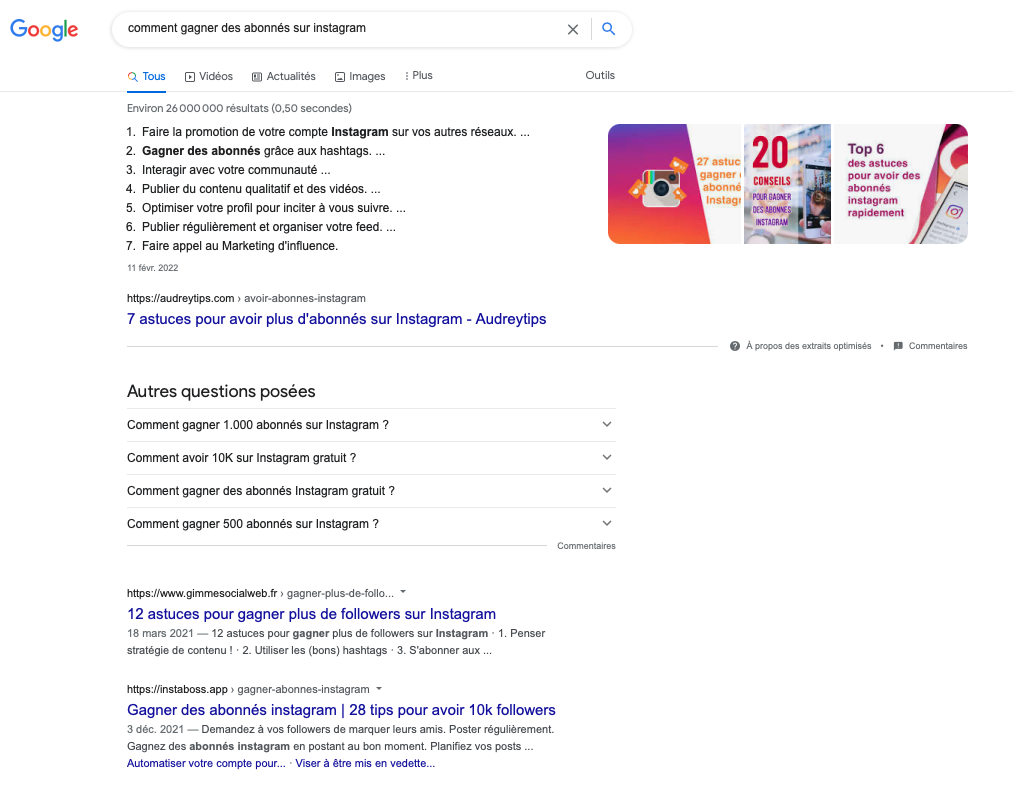The height and width of the screenshot is (793, 1013).
Task: Switch to the Actualités tab
Action: pyautogui.click(x=284, y=76)
